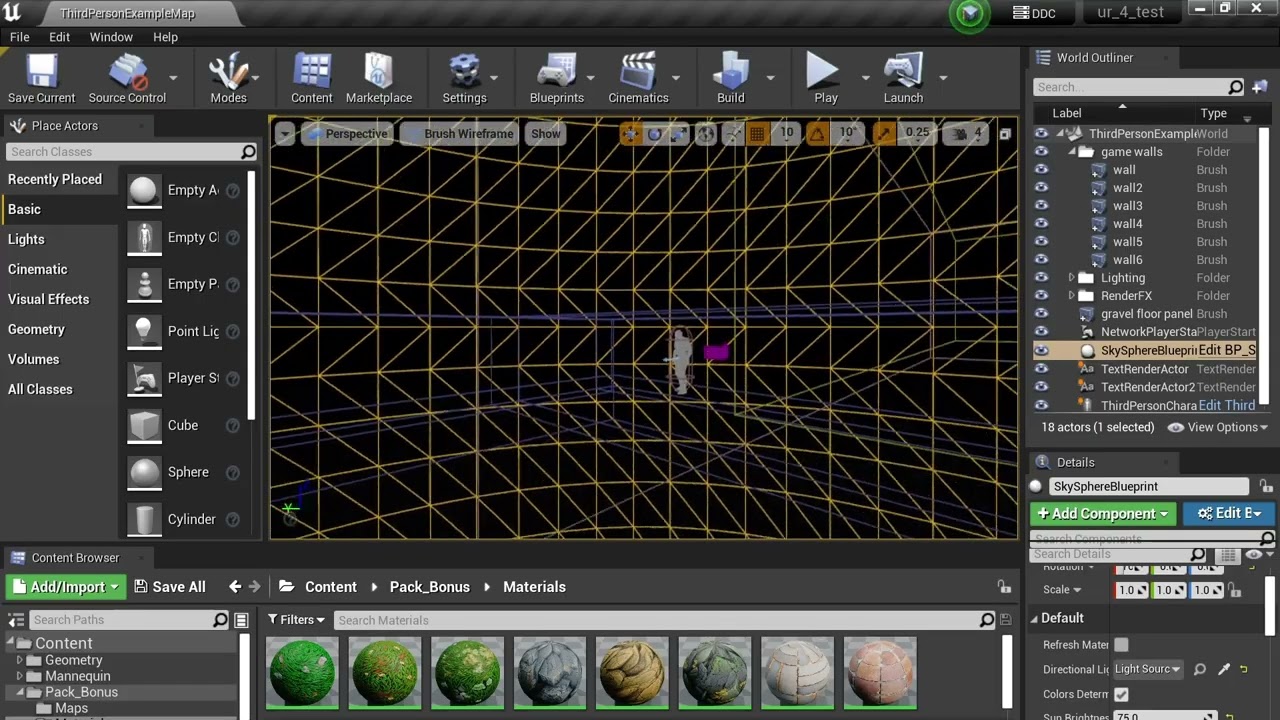The width and height of the screenshot is (1280, 720).
Task: Open the grid snap size value 10 dropdown
Action: (x=787, y=133)
